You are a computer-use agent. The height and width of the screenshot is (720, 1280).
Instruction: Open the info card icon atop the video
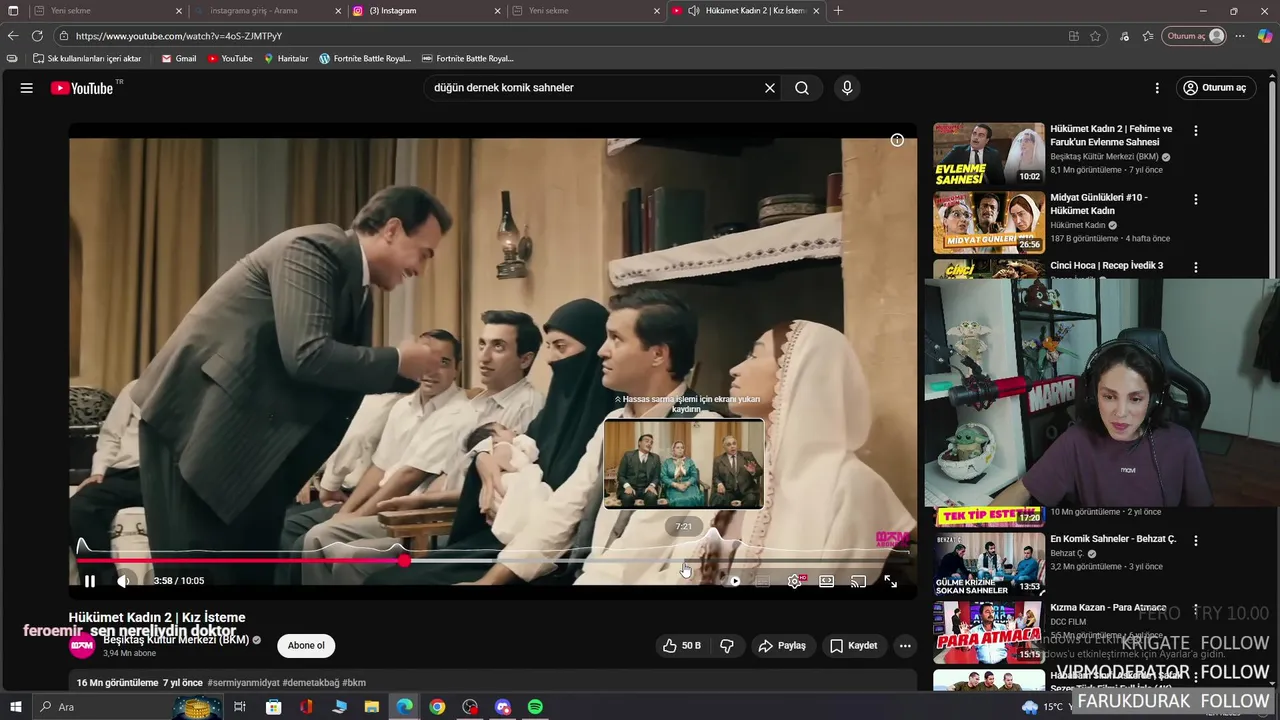point(897,140)
